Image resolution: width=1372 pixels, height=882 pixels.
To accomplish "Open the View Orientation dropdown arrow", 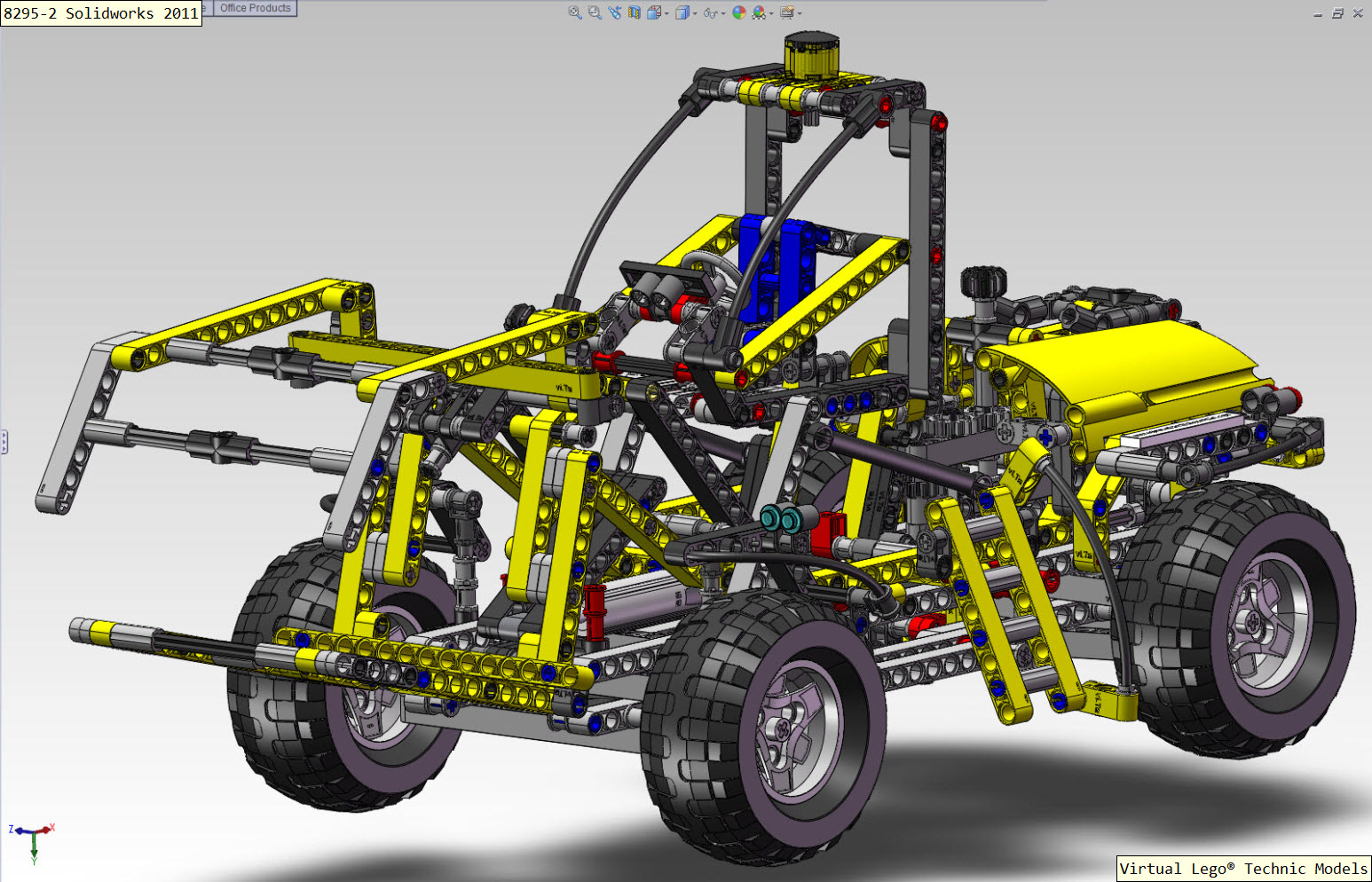I will coord(666,13).
